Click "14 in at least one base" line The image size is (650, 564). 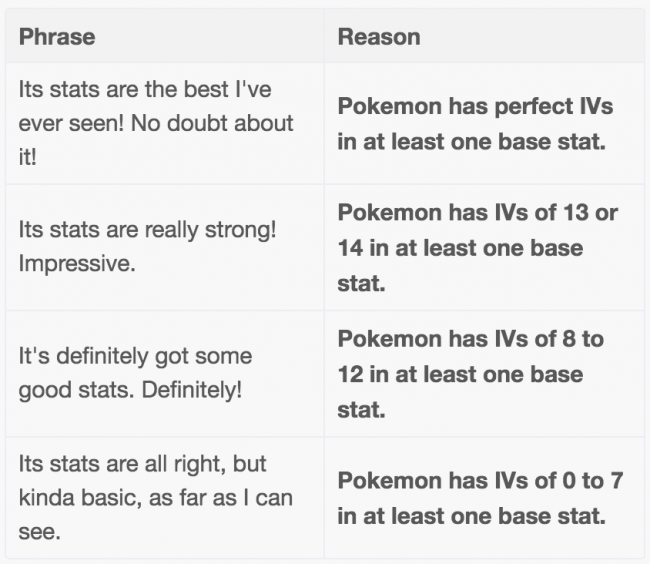click(460, 248)
